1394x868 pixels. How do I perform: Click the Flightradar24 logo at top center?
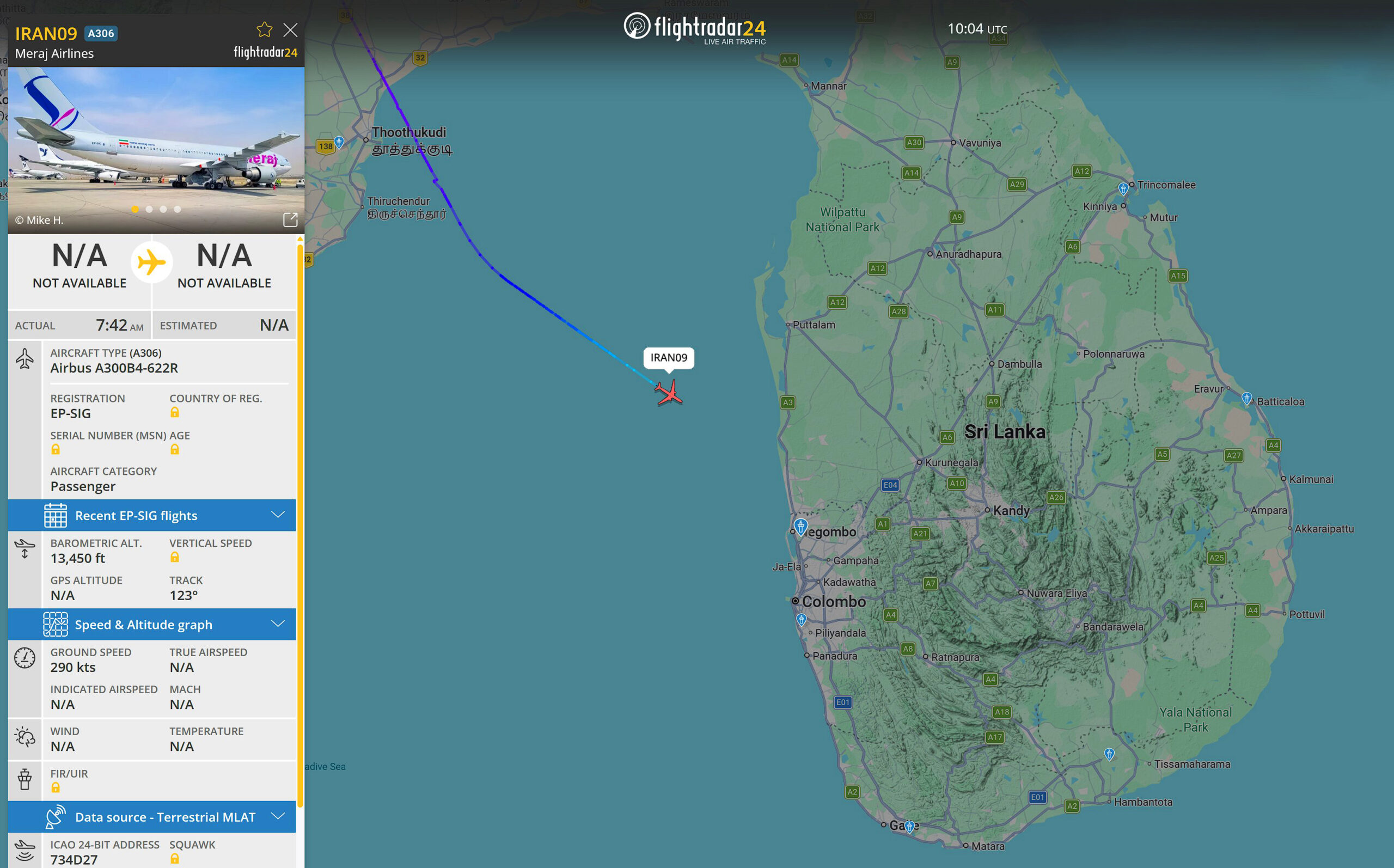click(x=694, y=28)
